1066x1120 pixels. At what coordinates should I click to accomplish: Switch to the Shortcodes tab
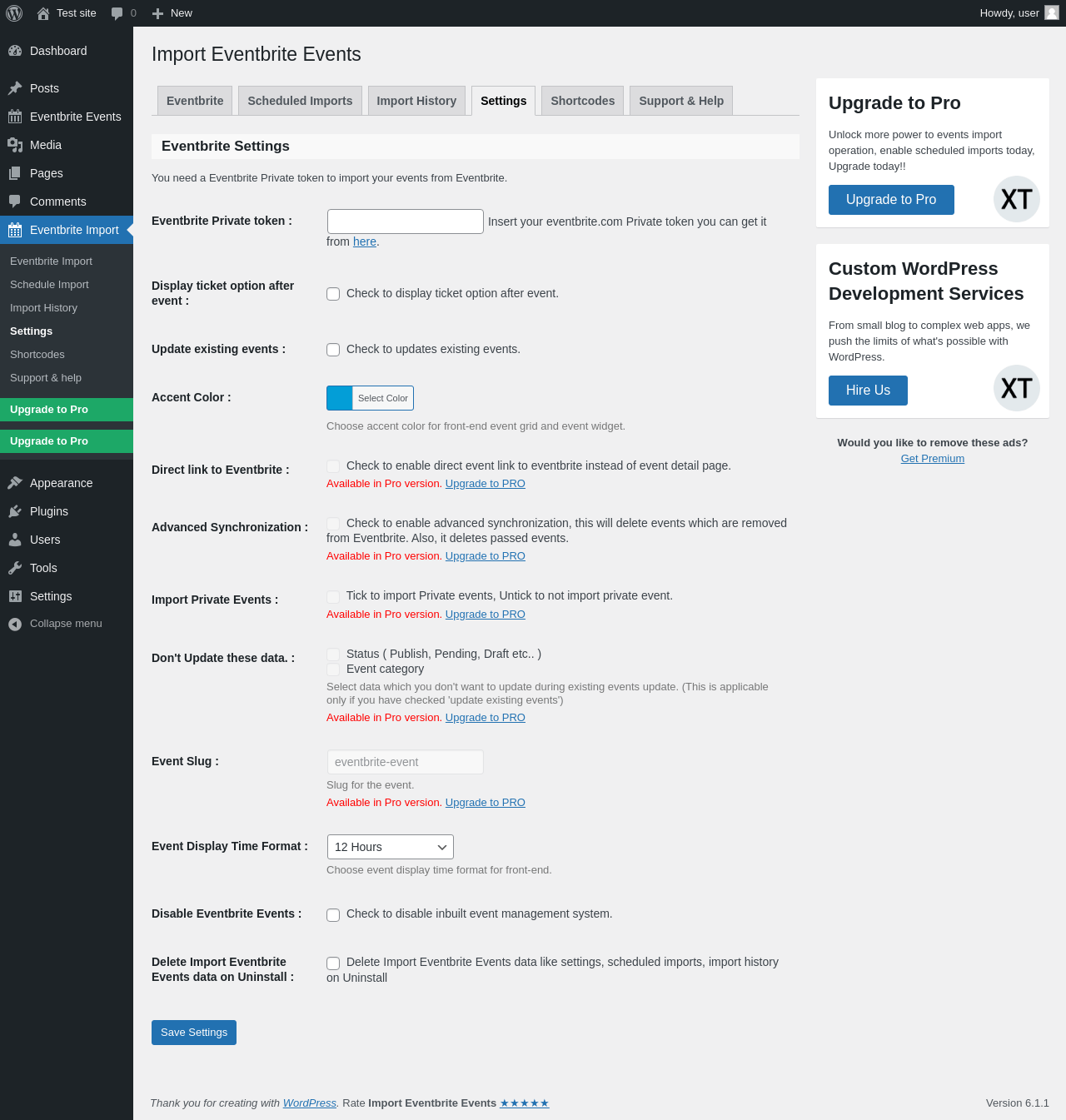tap(583, 101)
